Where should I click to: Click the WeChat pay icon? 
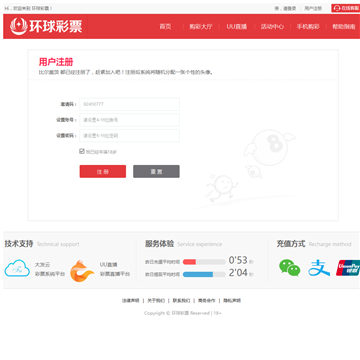coord(290,268)
